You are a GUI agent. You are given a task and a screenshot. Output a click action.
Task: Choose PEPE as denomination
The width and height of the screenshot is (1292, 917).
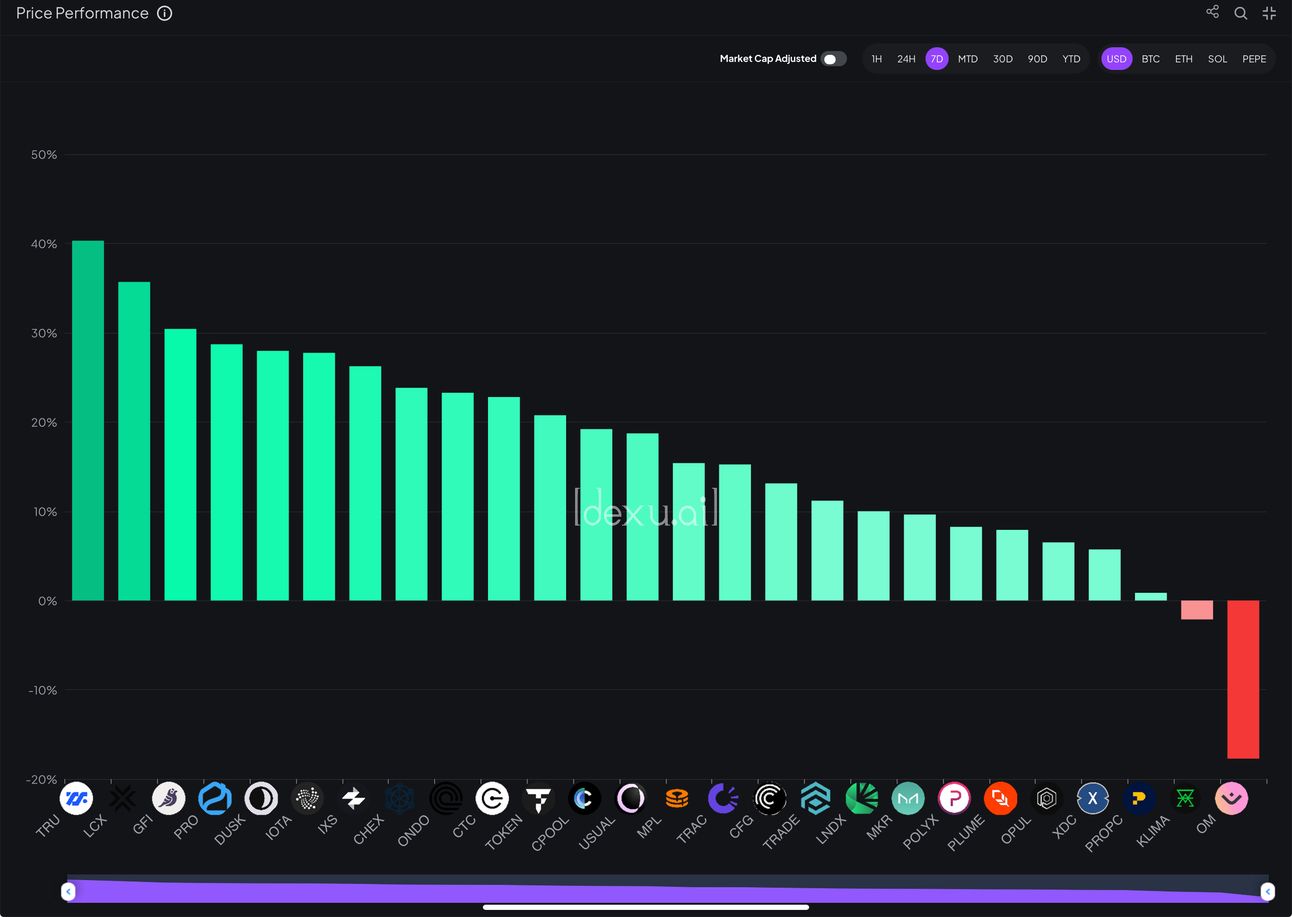pyautogui.click(x=1254, y=59)
